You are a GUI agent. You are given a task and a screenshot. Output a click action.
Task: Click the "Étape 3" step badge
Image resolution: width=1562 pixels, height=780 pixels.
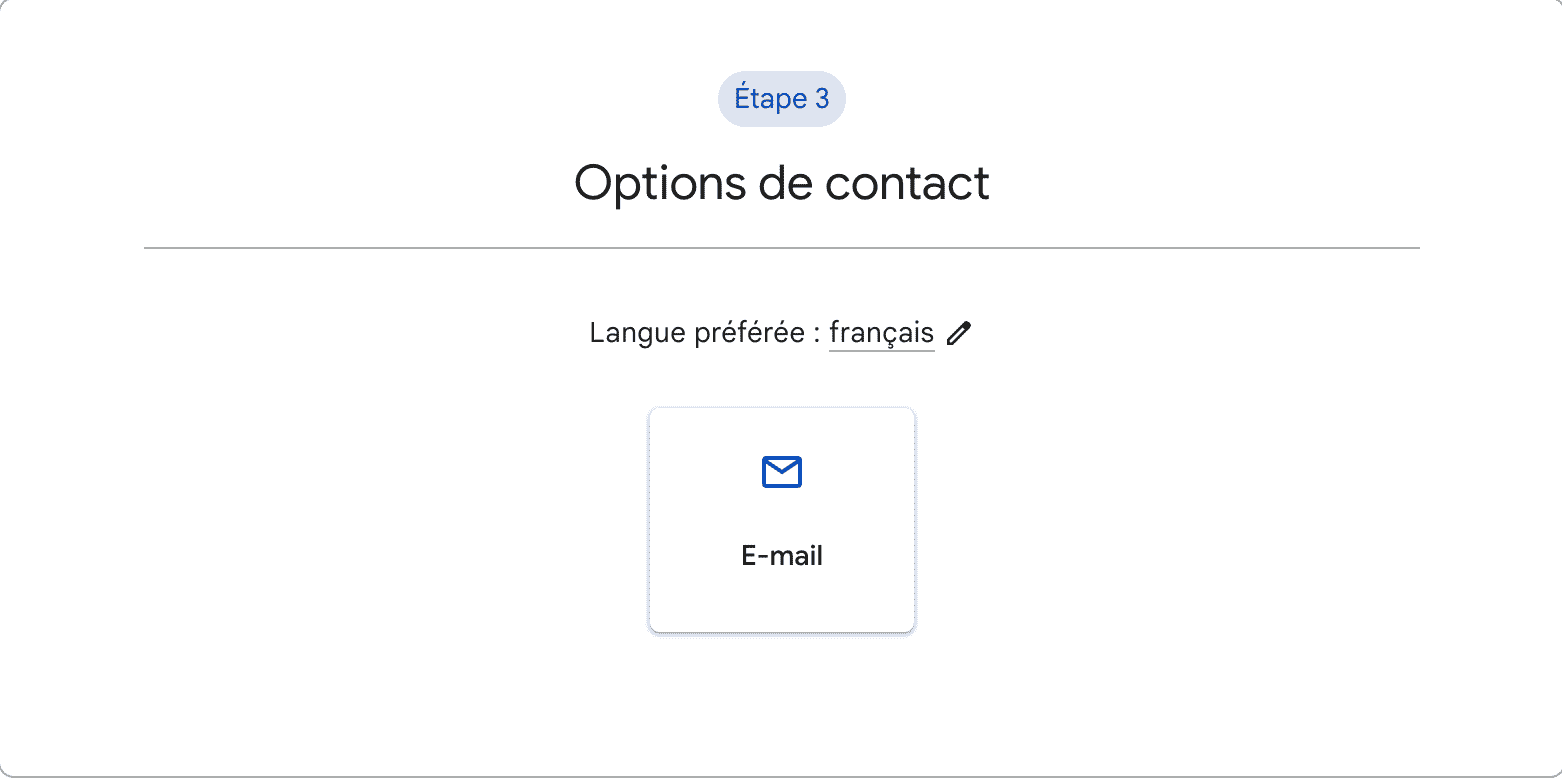click(782, 99)
